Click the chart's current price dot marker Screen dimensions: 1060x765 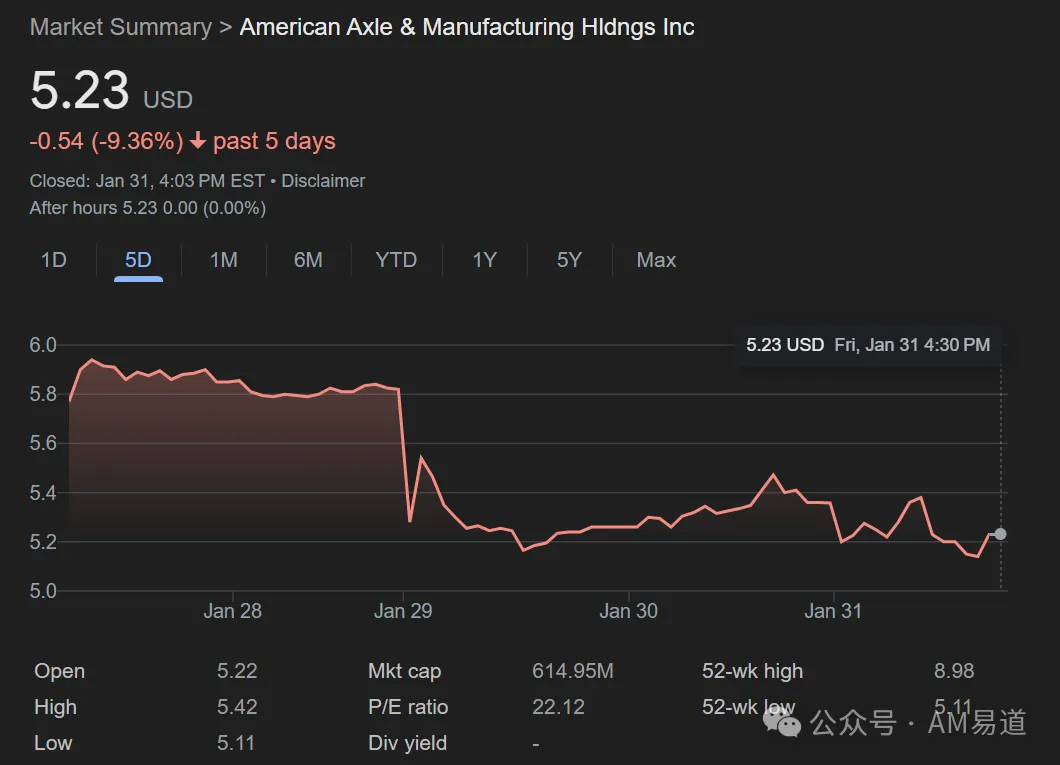(x=1000, y=534)
